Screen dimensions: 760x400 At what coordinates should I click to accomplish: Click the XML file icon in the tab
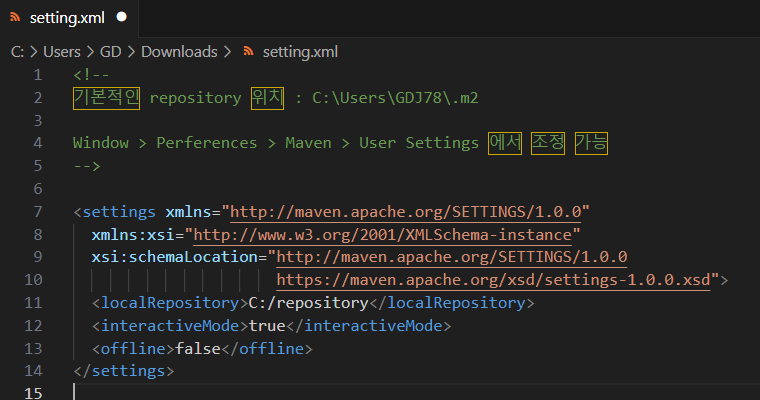pyautogui.click(x=15, y=17)
